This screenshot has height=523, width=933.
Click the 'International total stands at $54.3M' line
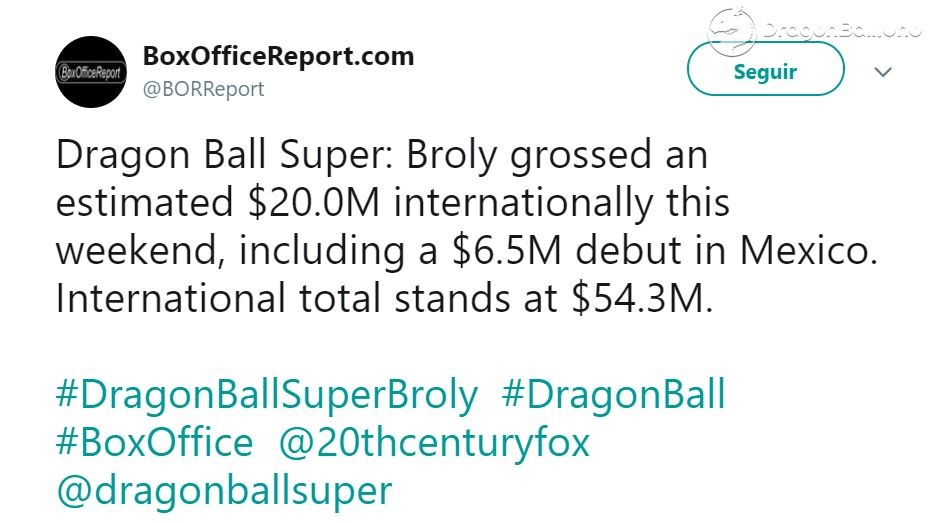click(x=384, y=298)
